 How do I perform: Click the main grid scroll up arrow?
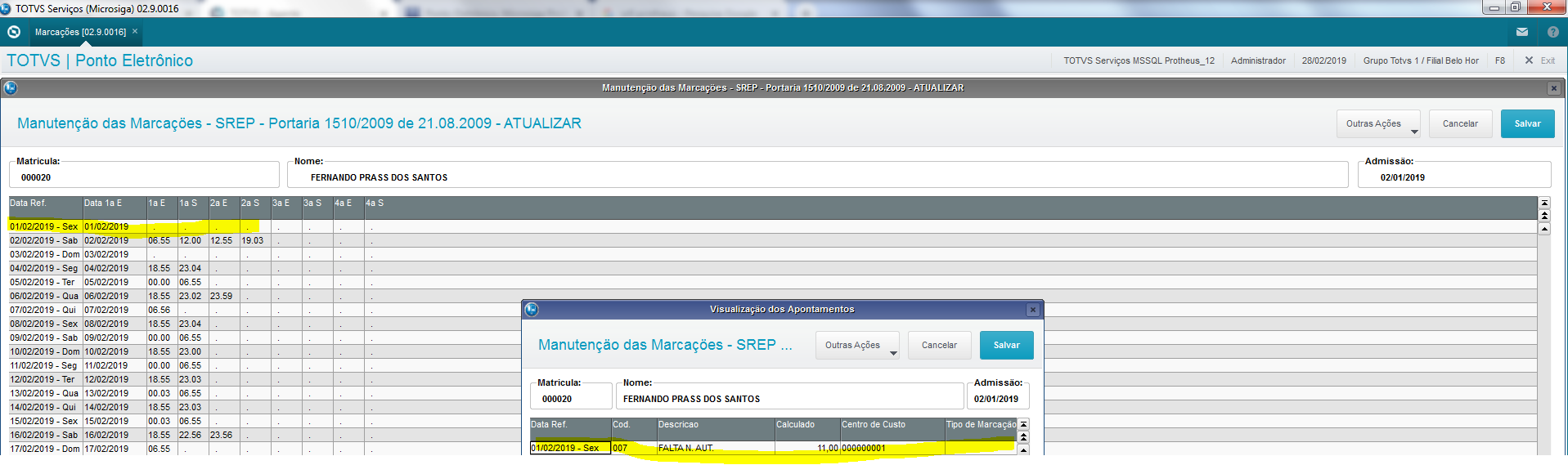tap(1544, 229)
